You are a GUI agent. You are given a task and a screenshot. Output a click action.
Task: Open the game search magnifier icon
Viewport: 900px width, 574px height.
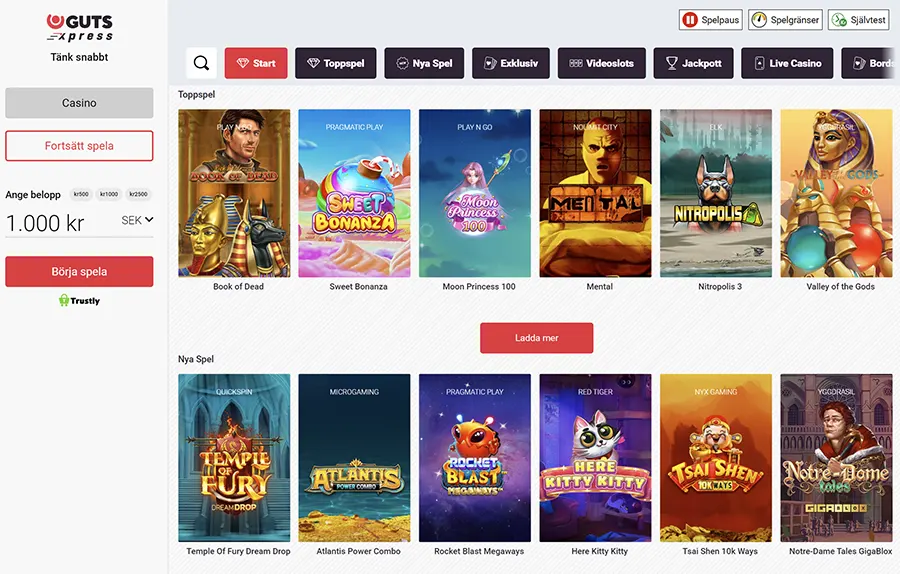point(201,63)
